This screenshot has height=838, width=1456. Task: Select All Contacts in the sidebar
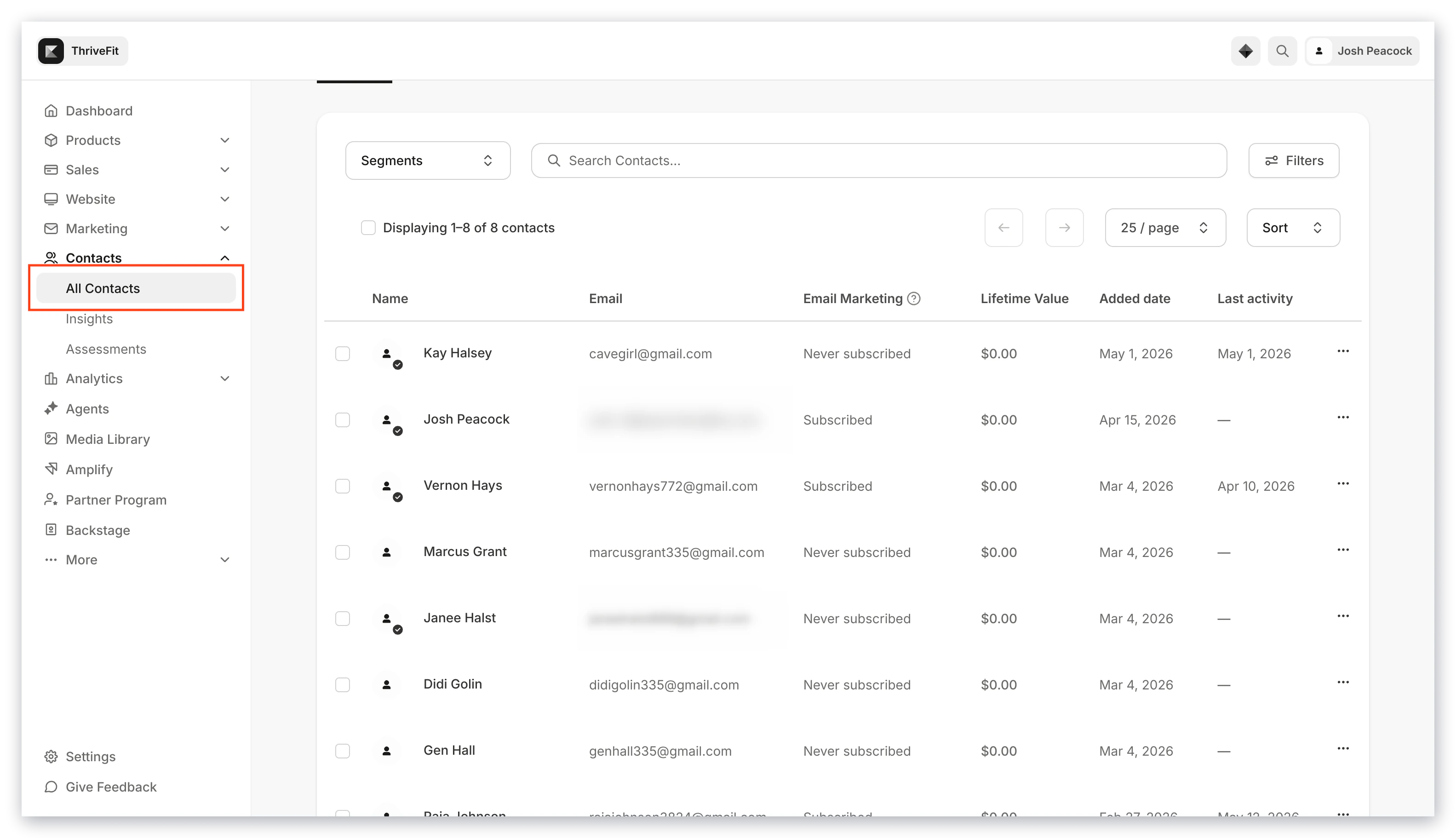[136, 288]
